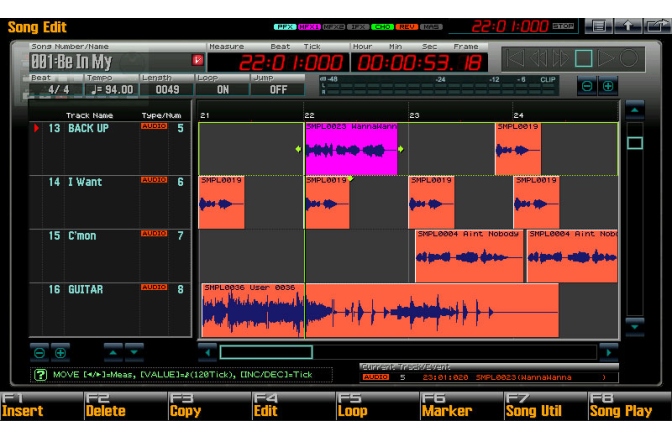
Task: Toggle the Jump OFF field
Action: 278,89
